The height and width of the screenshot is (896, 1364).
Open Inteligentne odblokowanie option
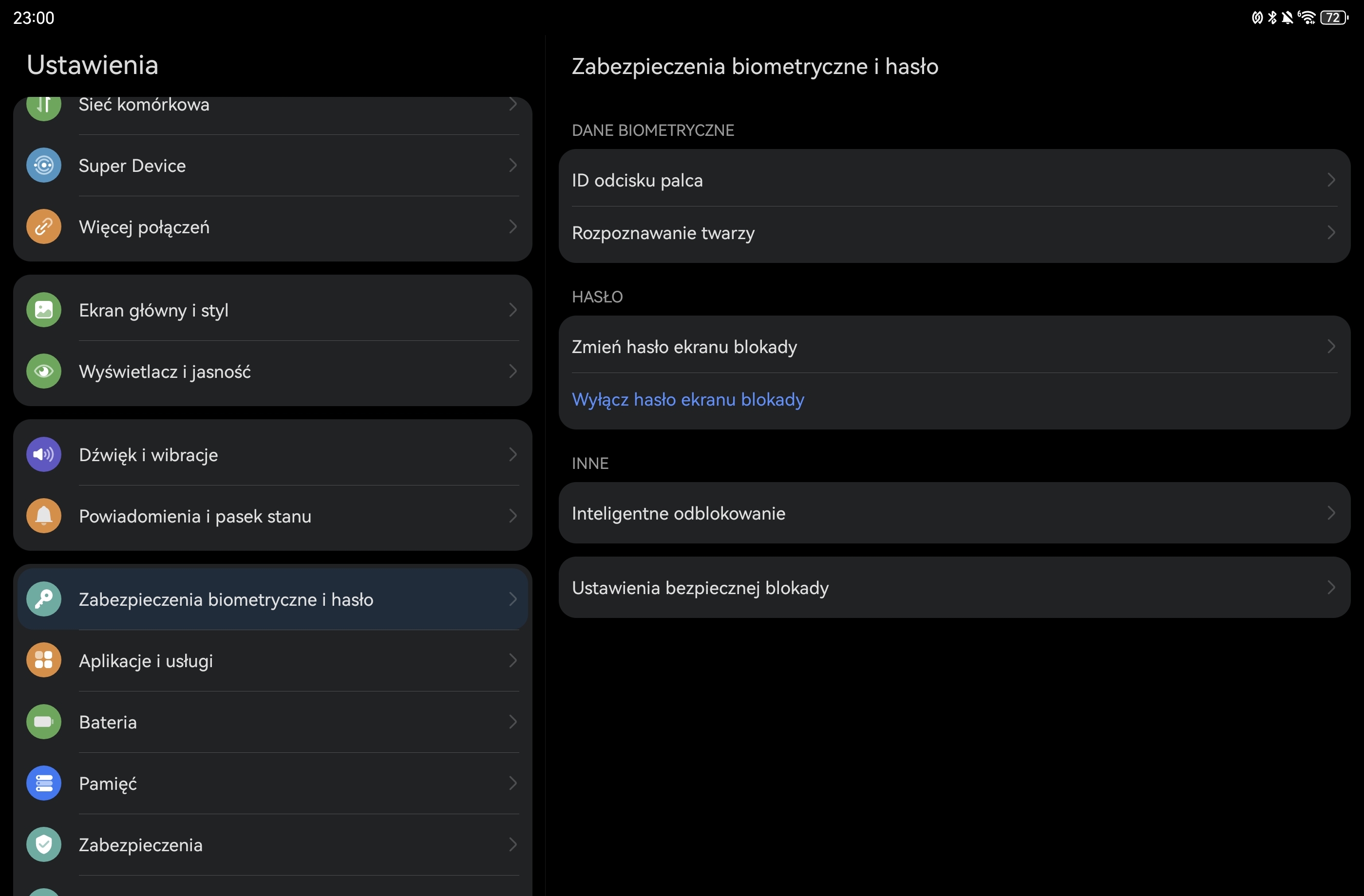tap(954, 513)
